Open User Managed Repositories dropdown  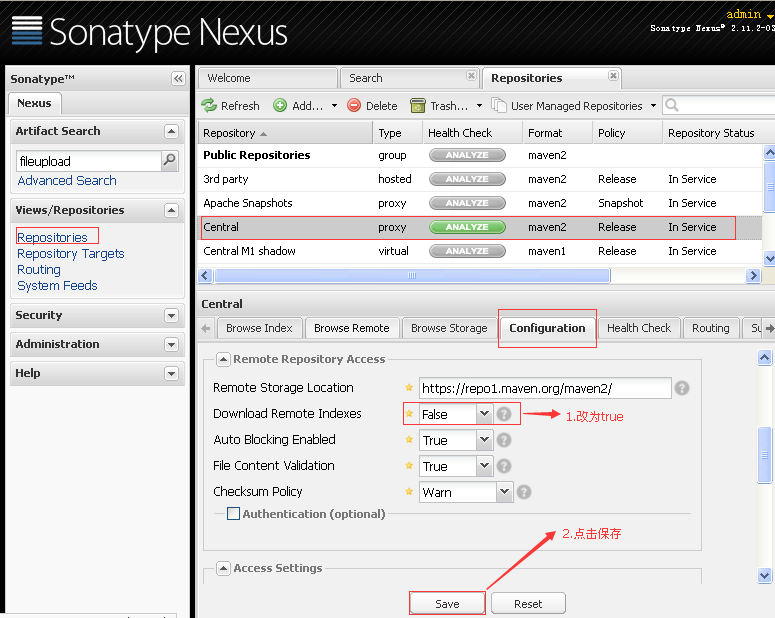point(574,106)
